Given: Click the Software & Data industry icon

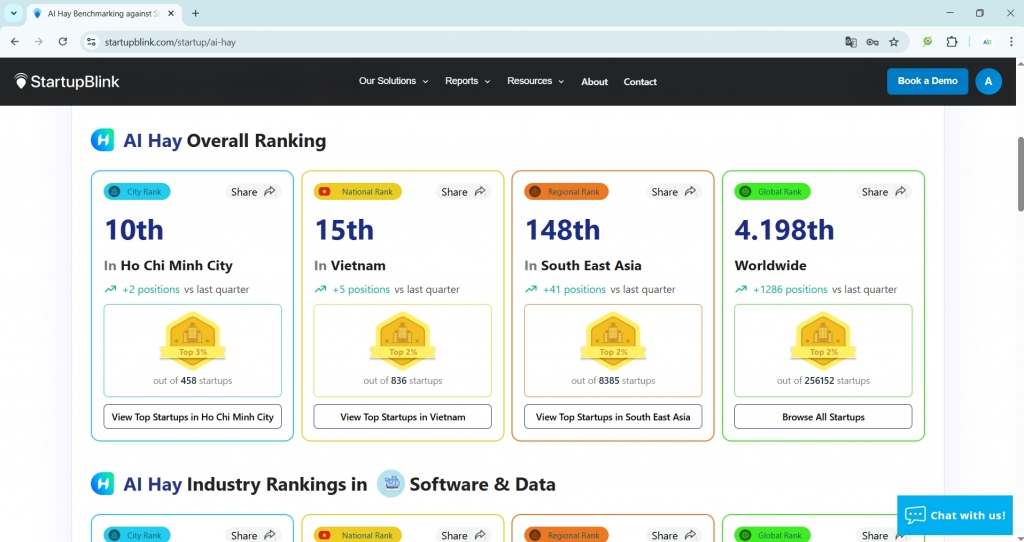Looking at the screenshot, I should click(x=391, y=484).
